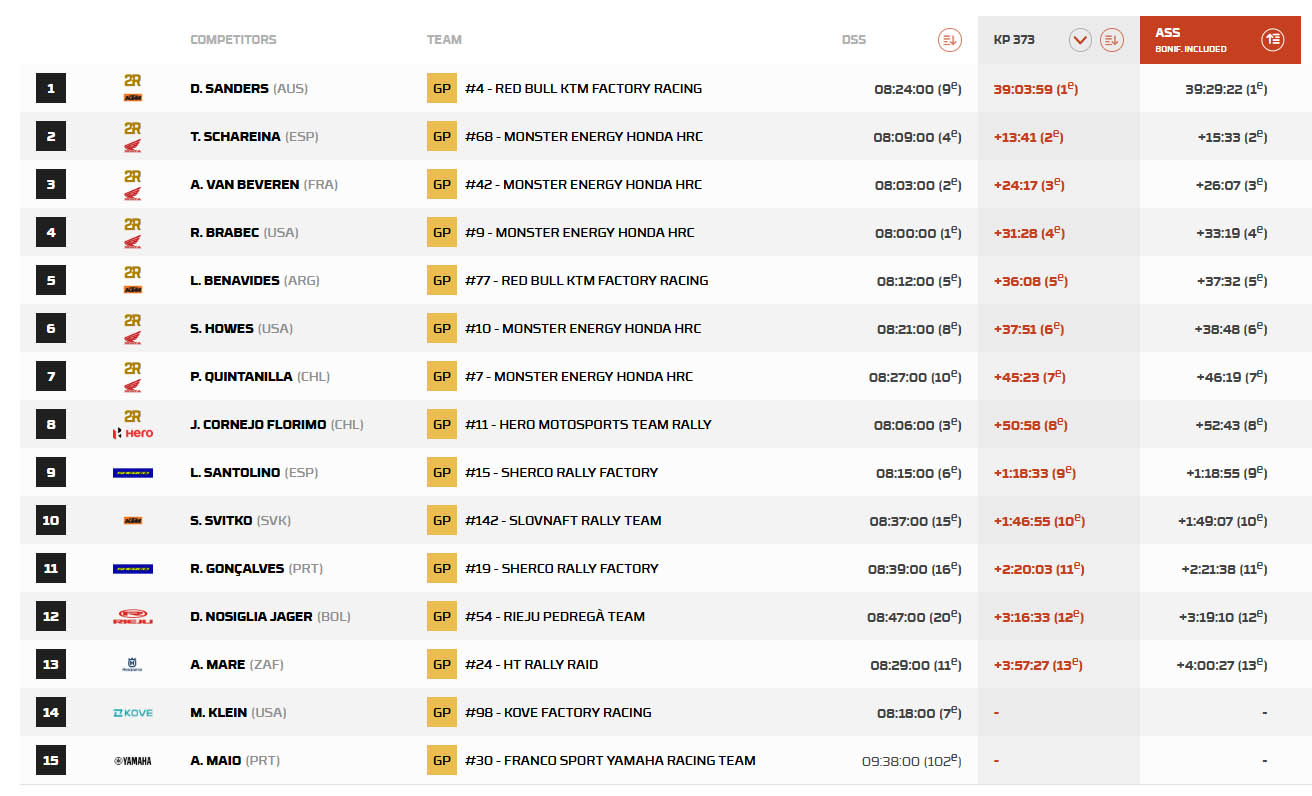The image size is (1312, 796).
Task: Click team #142 - Slovnaft Rally Team
Action: (563, 520)
